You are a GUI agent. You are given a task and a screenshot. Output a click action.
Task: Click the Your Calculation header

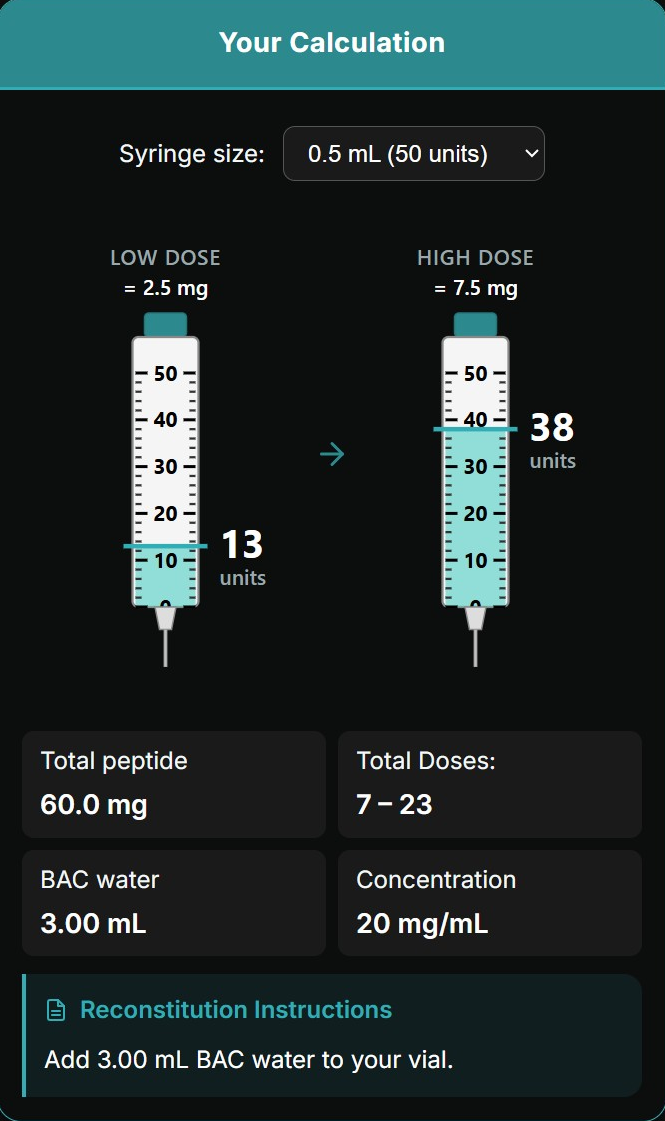tap(332, 42)
